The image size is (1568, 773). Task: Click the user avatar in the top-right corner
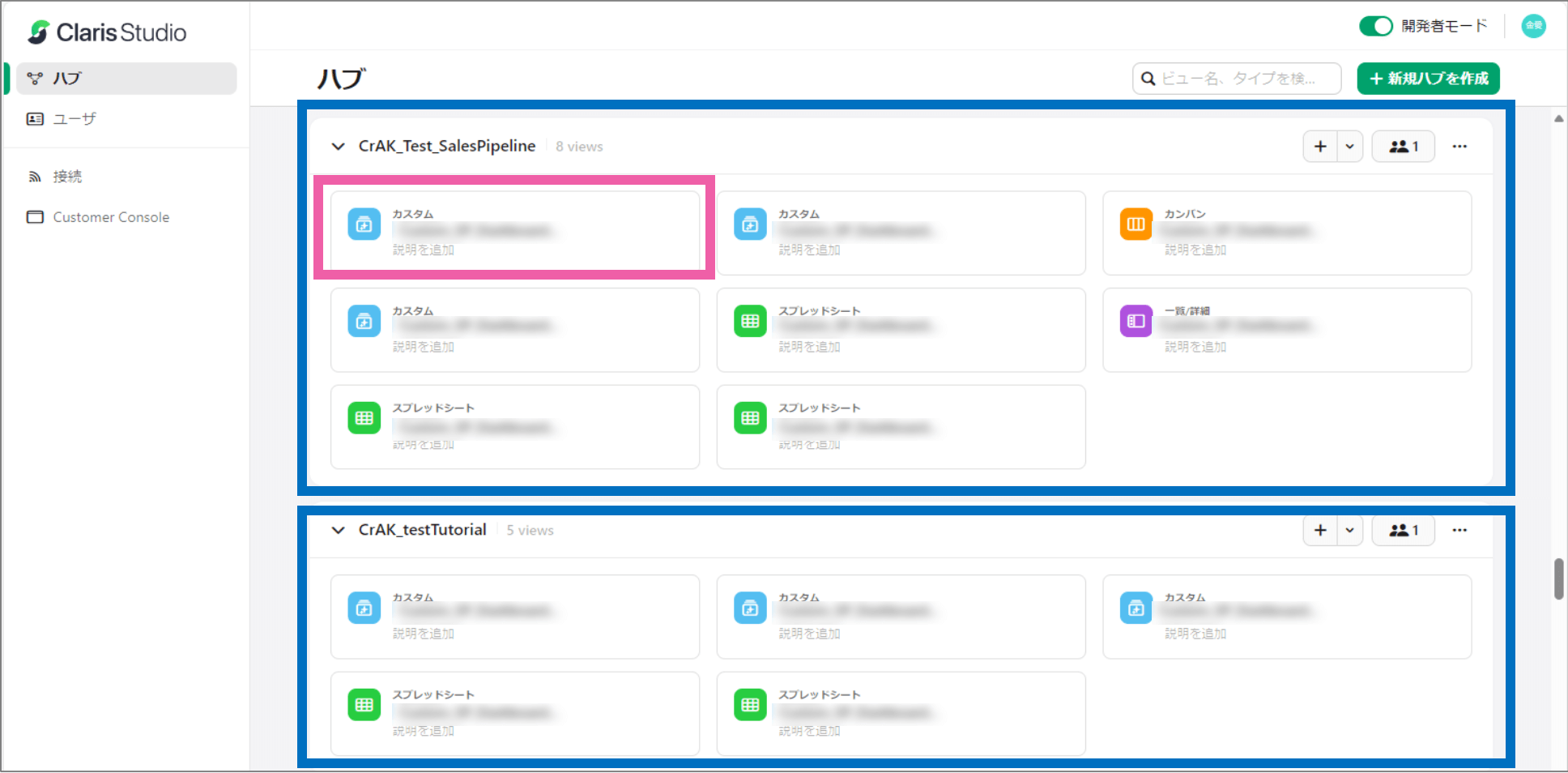tap(1533, 26)
